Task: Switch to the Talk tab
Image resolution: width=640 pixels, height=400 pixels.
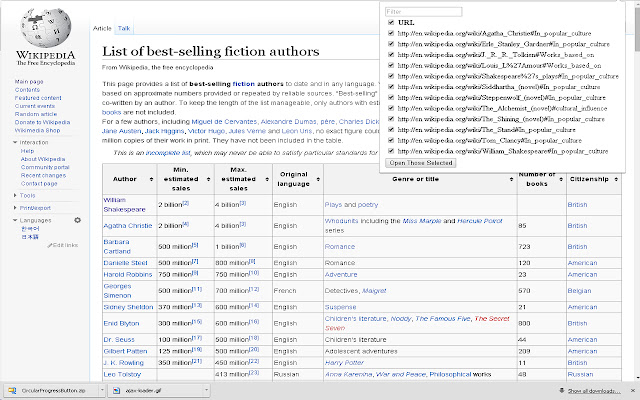Action: click(124, 30)
